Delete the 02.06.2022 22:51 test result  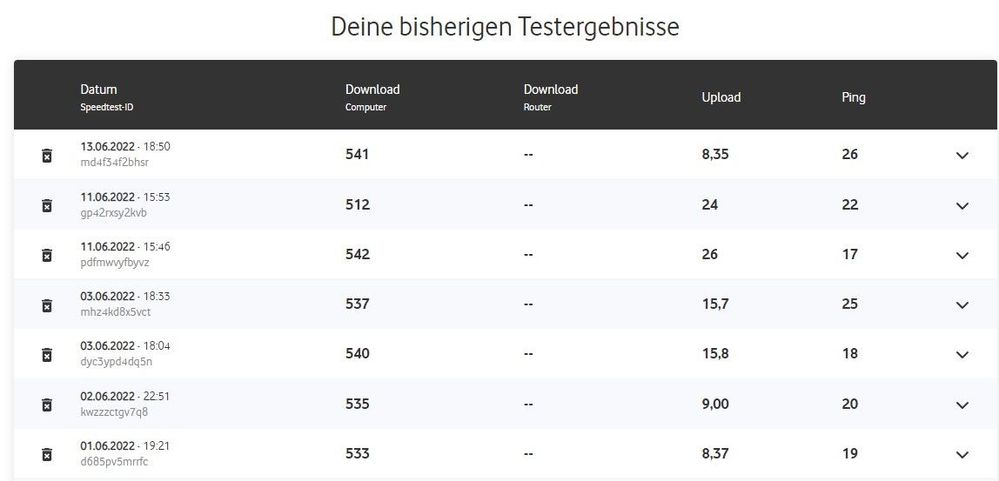pyautogui.click(x=46, y=404)
